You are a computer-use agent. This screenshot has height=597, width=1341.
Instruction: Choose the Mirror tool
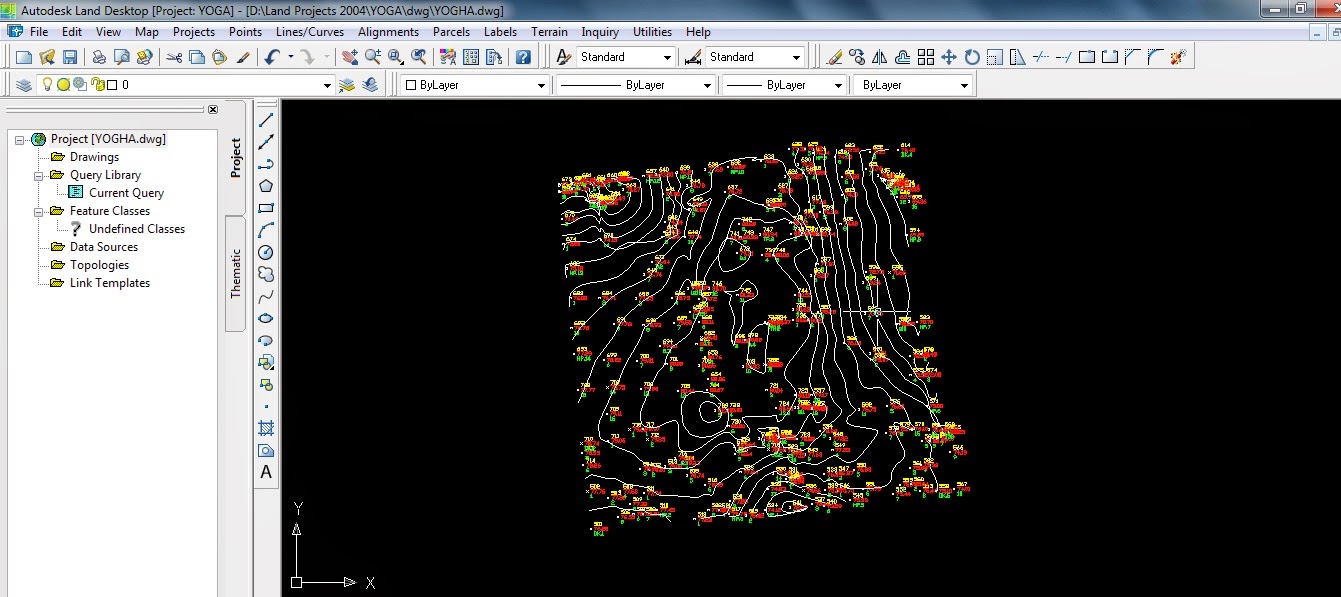880,57
